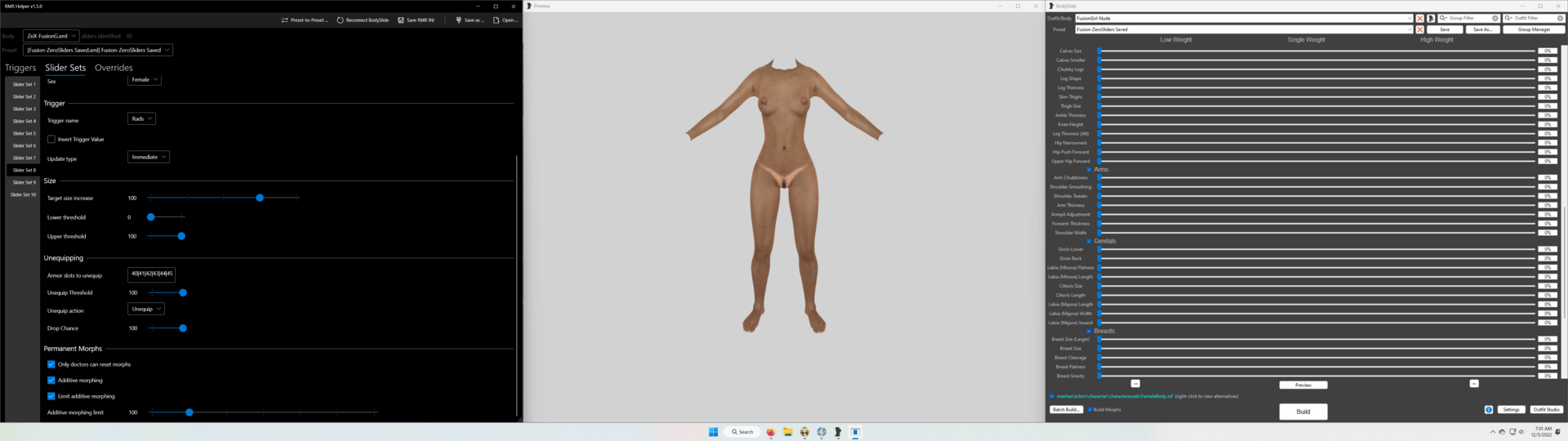The image size is (1568, 441).
Task: Click Save as toolbar icon in RMR Helper
Action: (x=459, y=20)
